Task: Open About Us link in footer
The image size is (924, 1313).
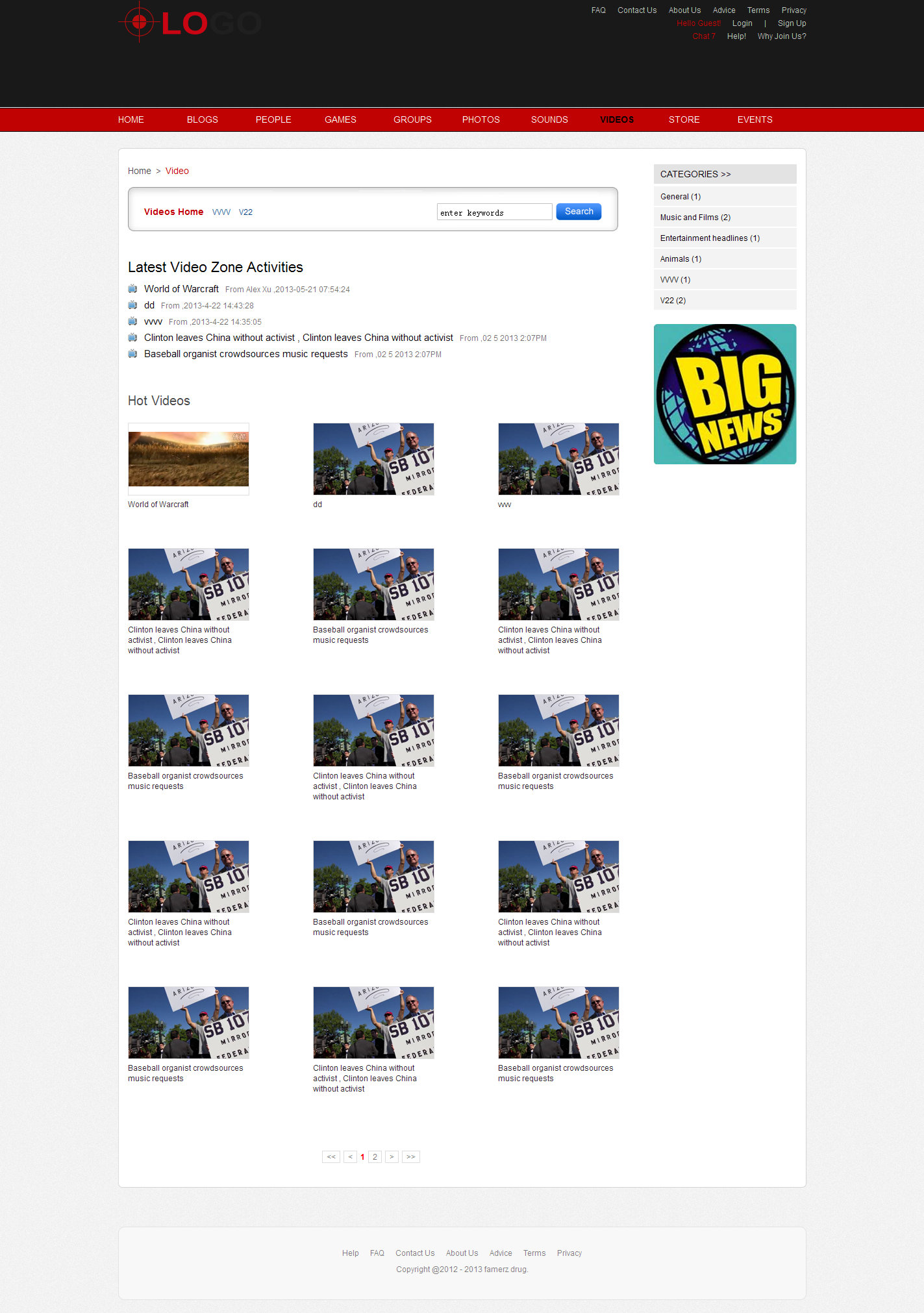Action: point(462,1253)
